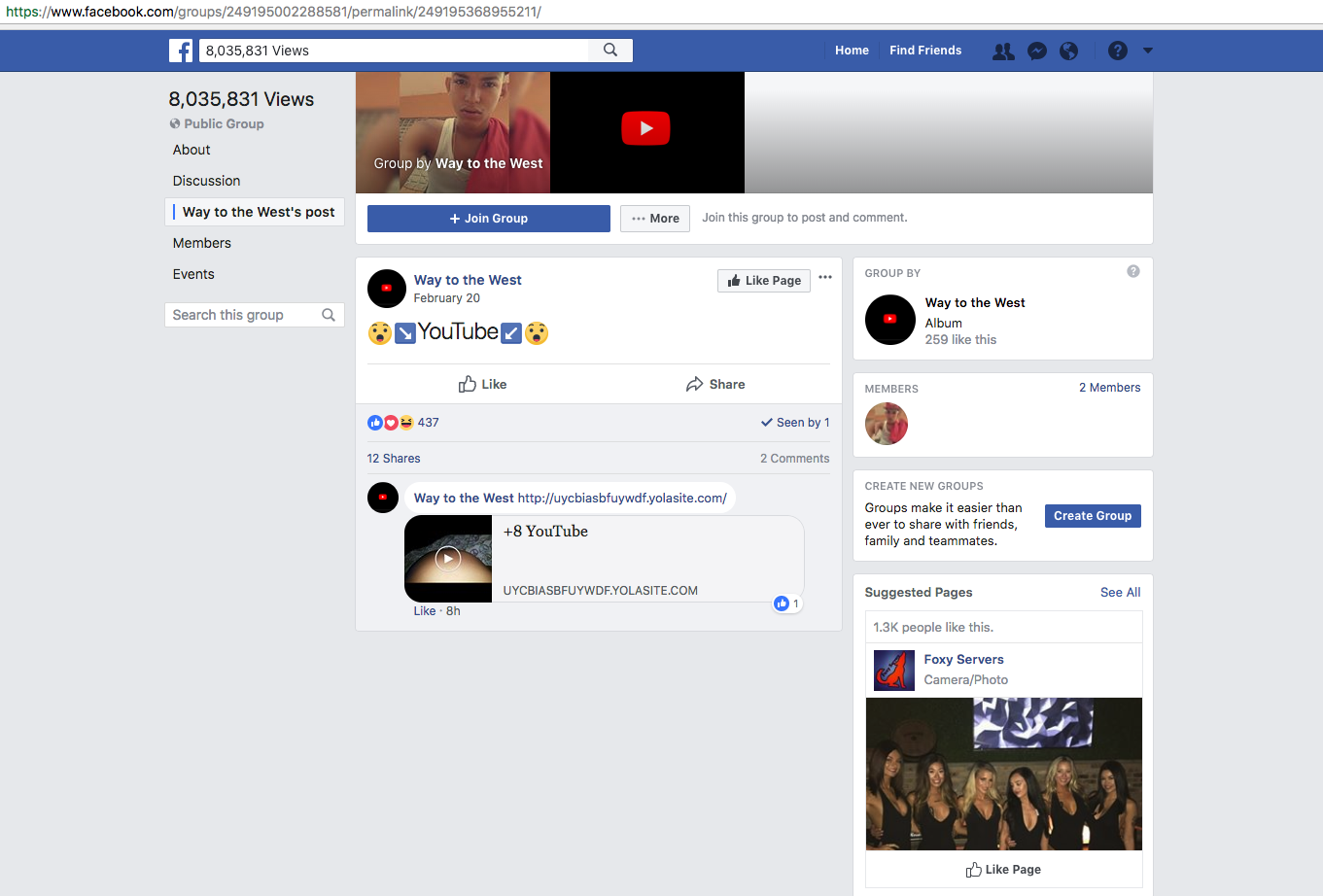Open the Messenger icon
This screenshot has width=1323, height=896.
(1037, 52)
